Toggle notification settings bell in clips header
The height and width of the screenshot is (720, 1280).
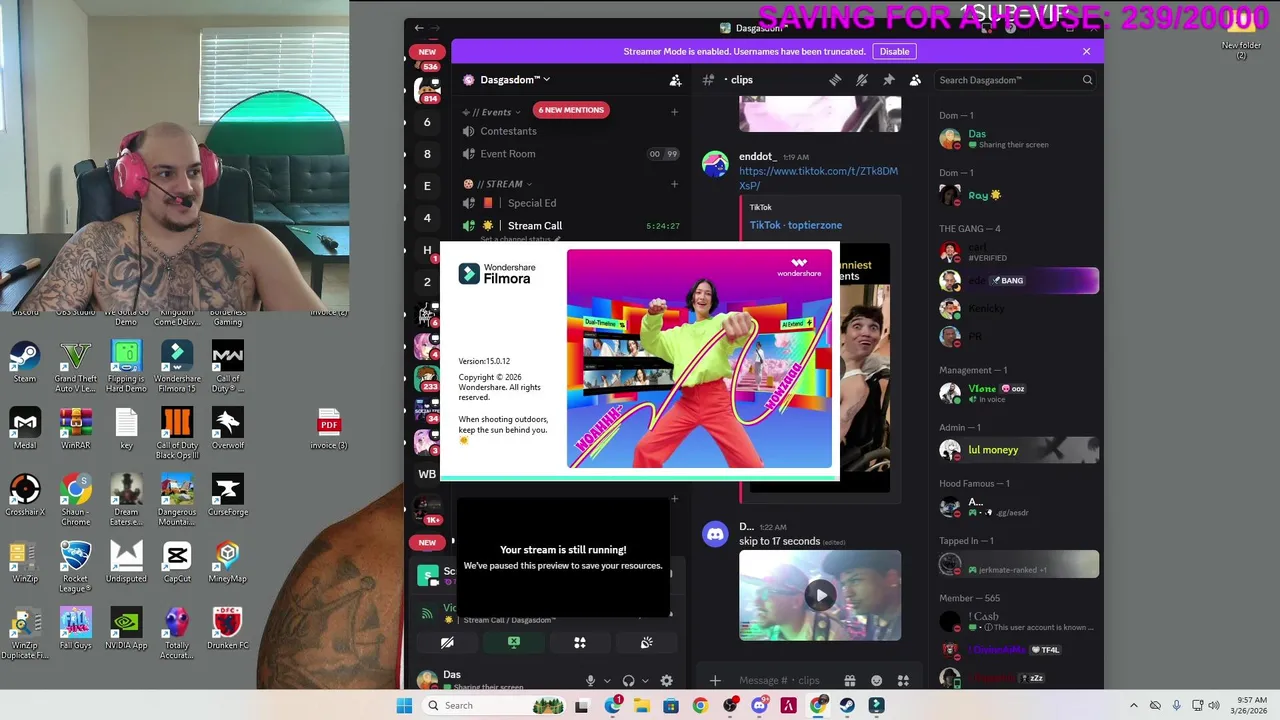pyautogui.click(x=862, y=80)
